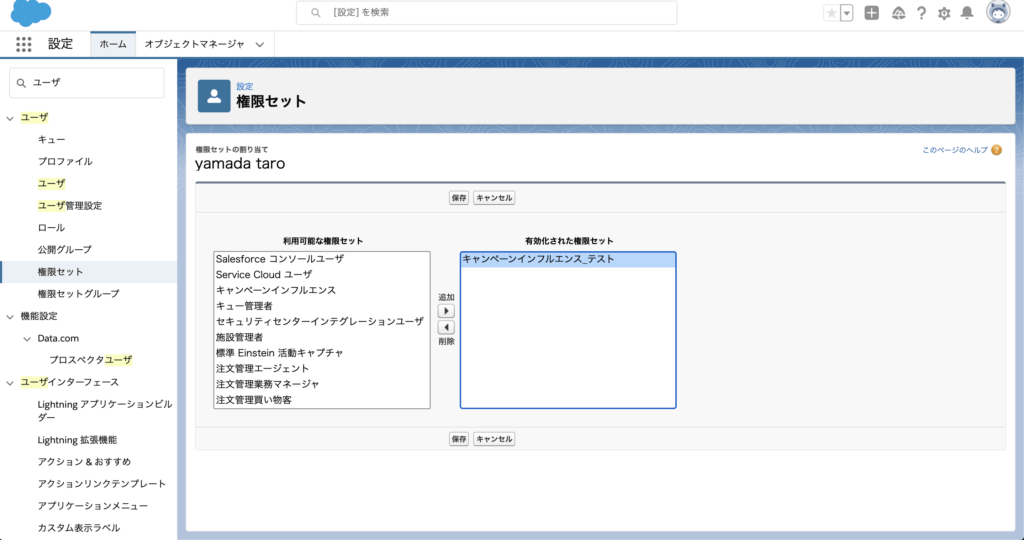Click the quick find box containing ユーザ
The height and width of the screenshot is (540, 1024).
pos(87,83)
